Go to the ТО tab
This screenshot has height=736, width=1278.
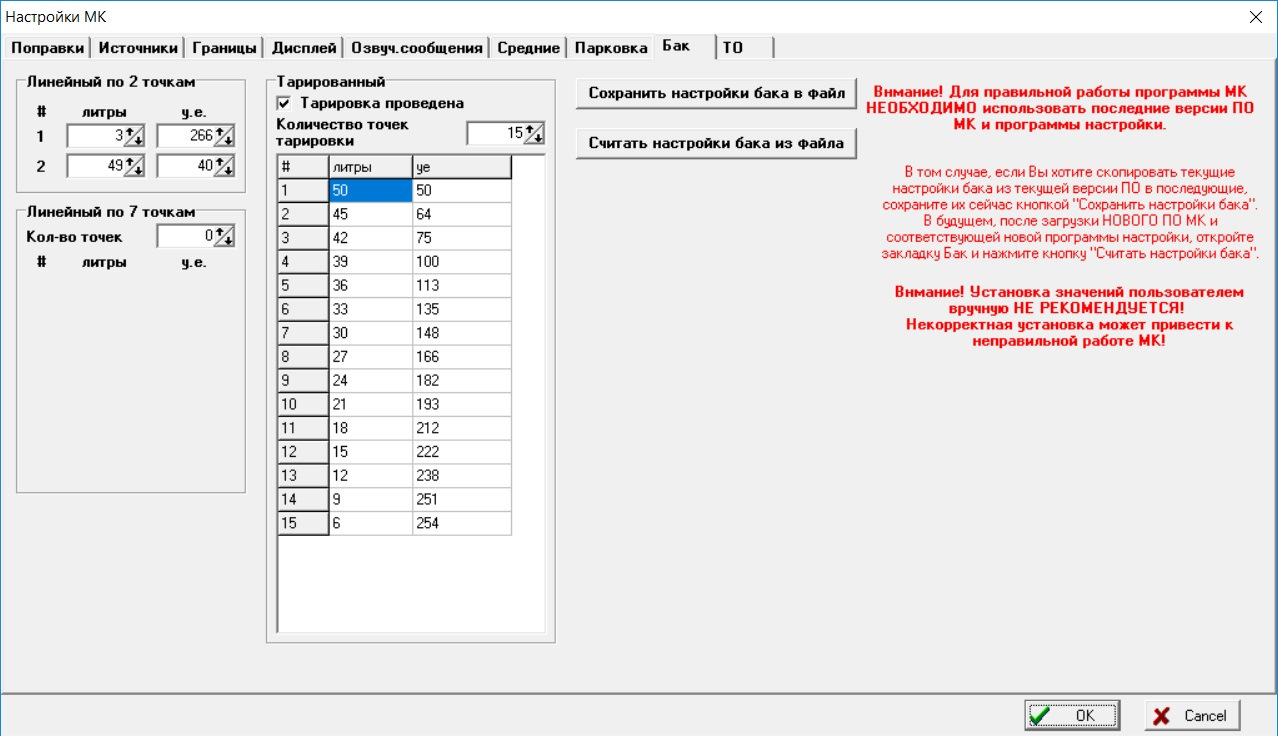[733, 47]
